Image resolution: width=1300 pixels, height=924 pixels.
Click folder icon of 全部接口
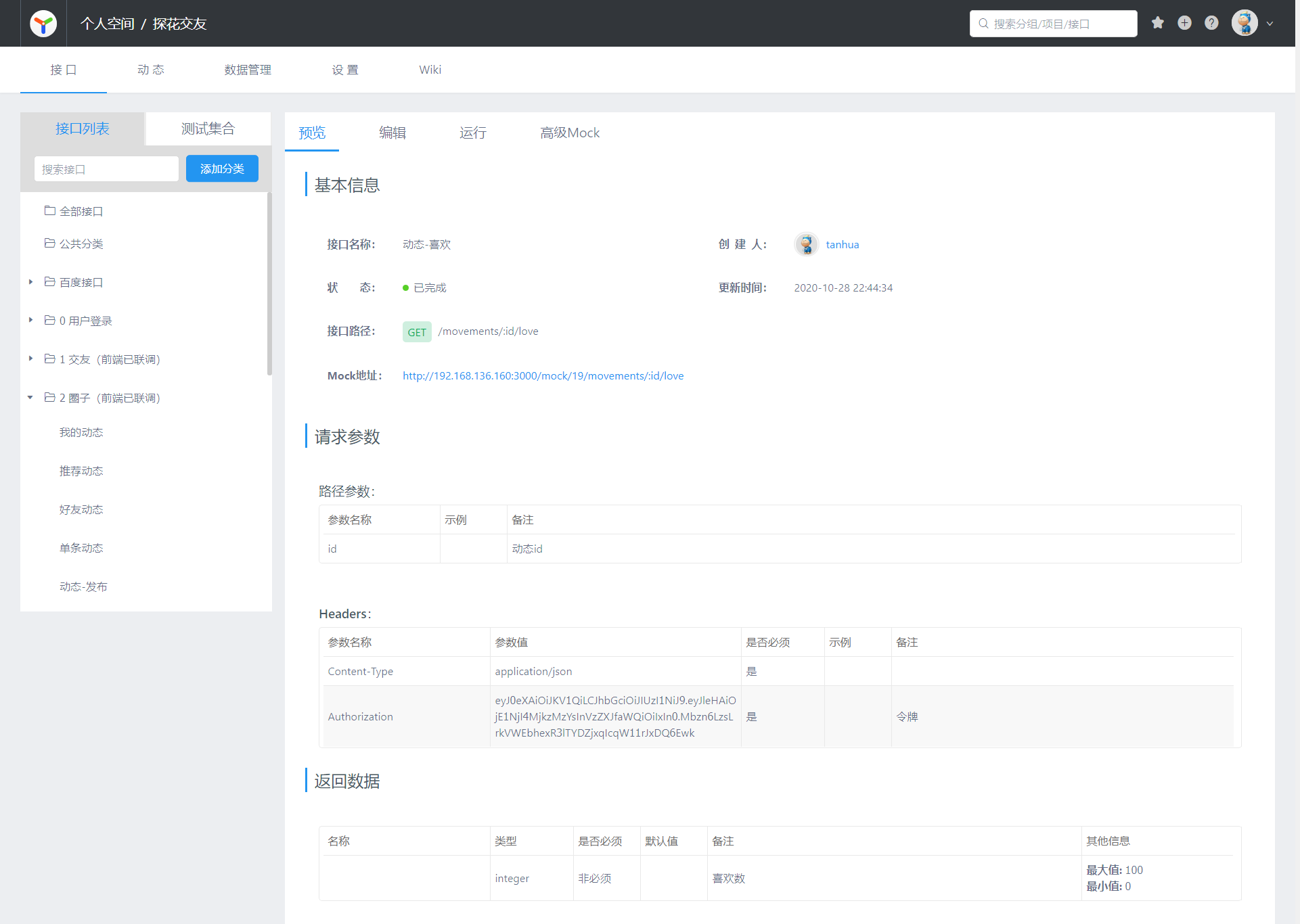pos(49,210)
